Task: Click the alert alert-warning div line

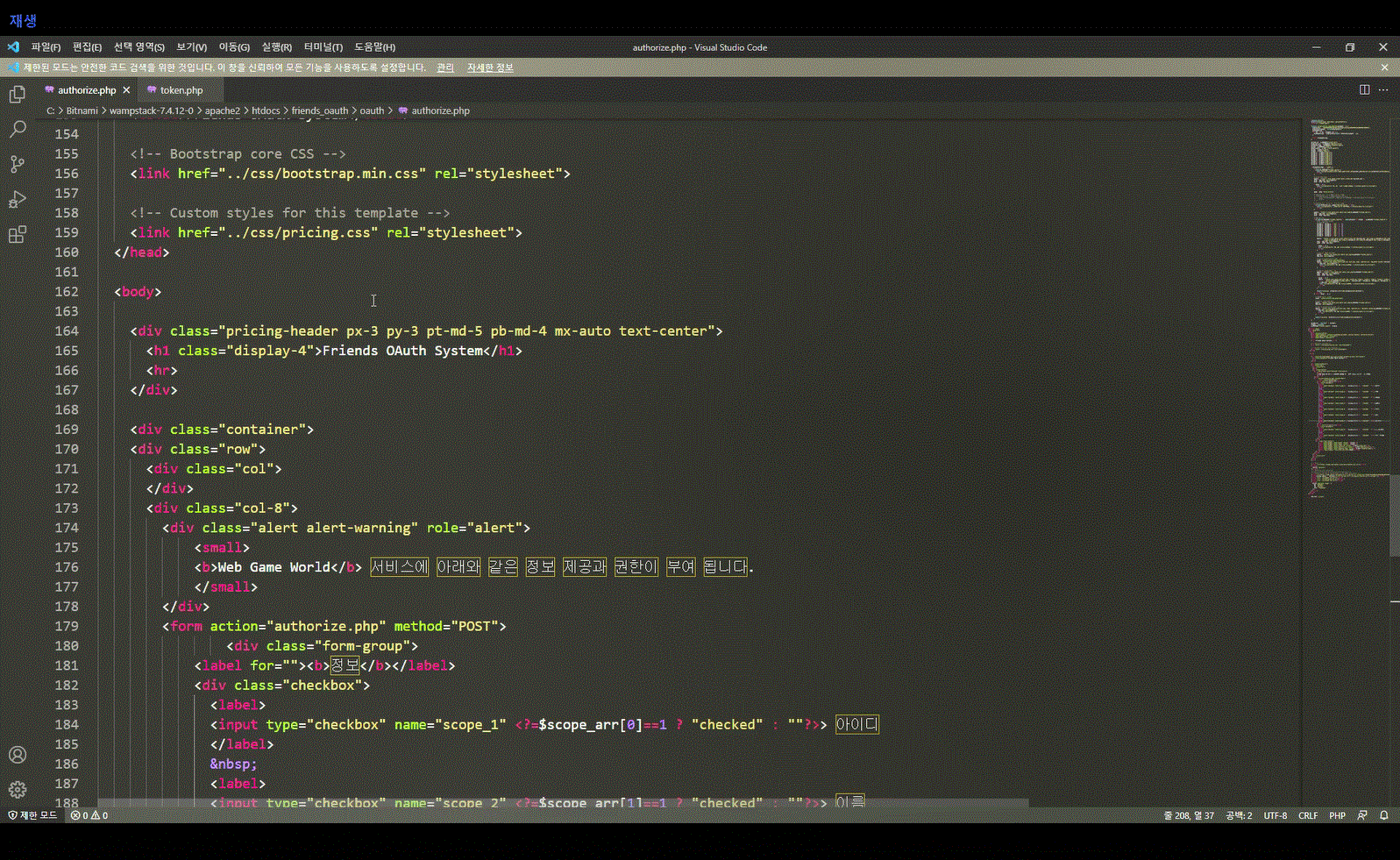Action: [346, 528]
